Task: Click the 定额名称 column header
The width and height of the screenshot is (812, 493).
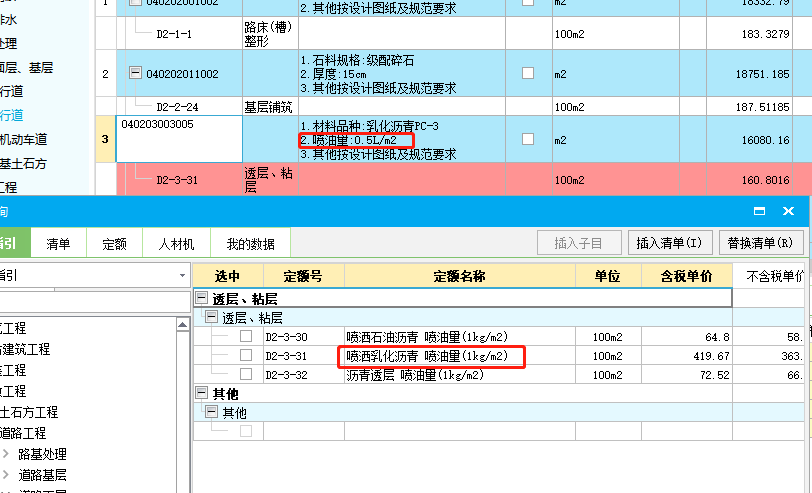Action: point(460,276)
